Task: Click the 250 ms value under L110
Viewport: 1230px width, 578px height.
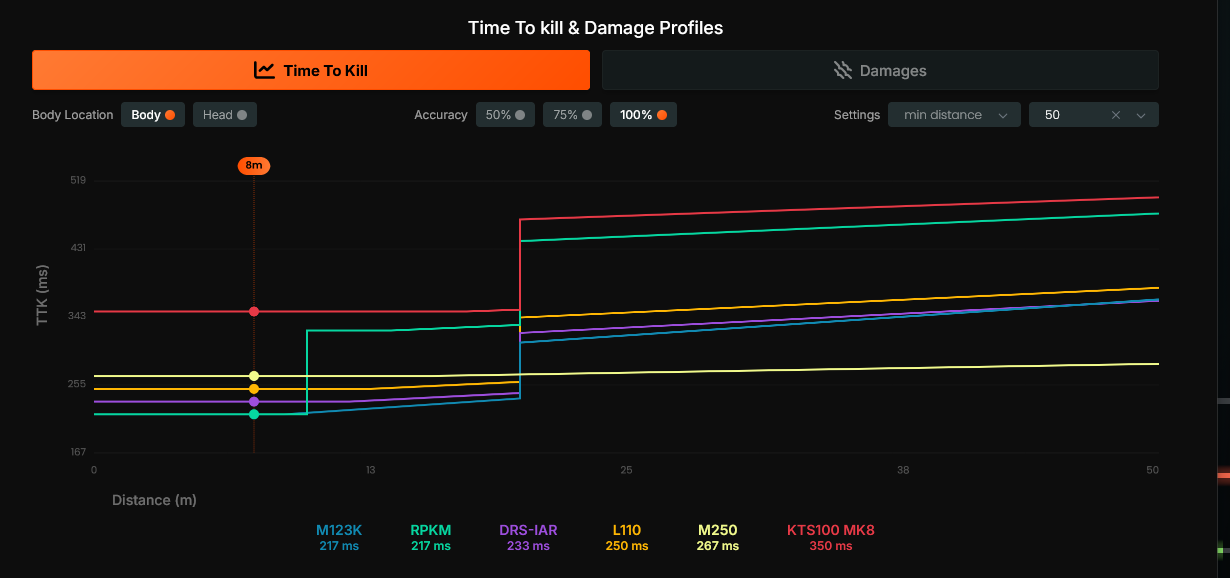Action: click(x=627, y=546)
